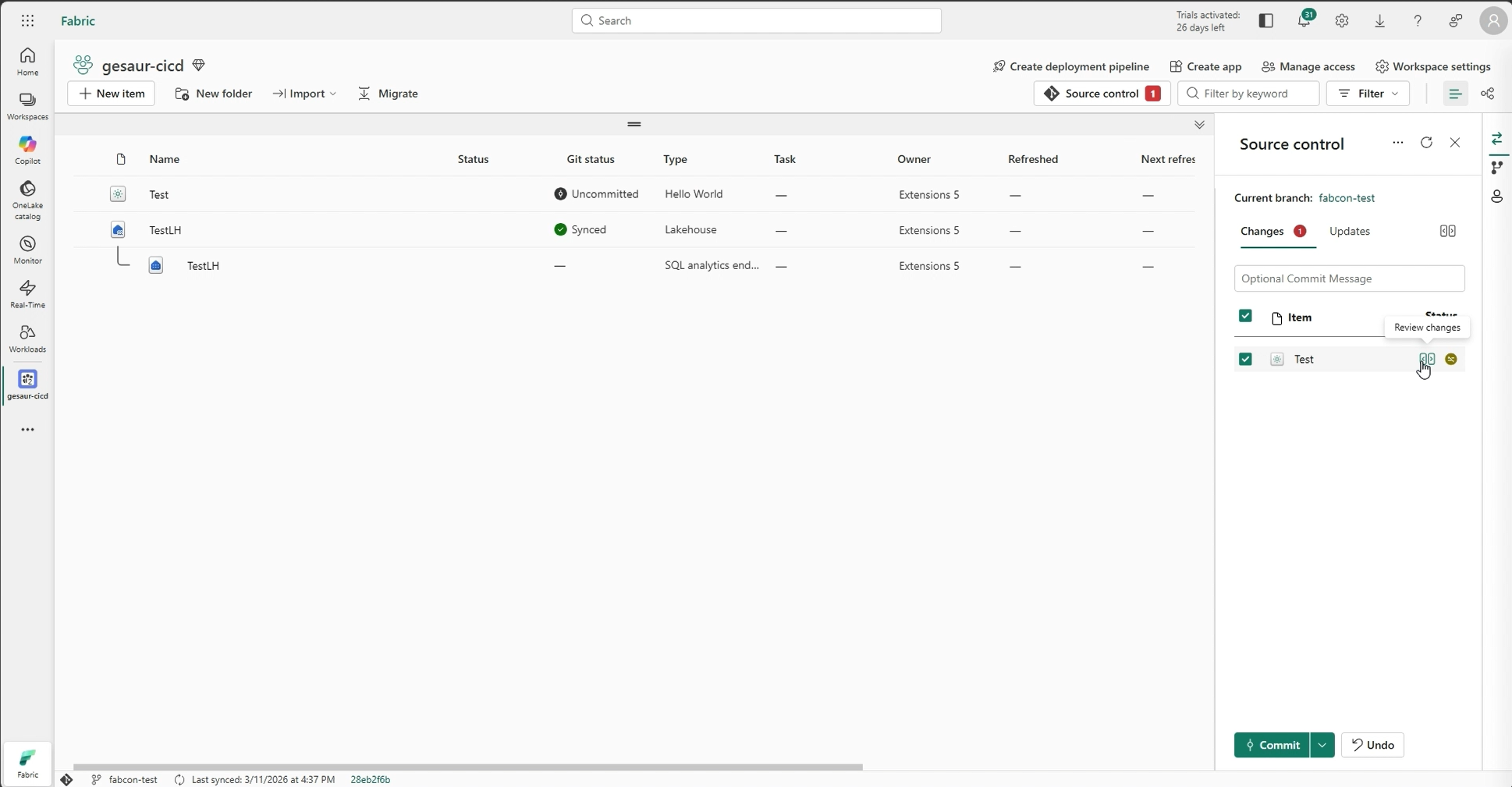
Task: Select the branches icon in right rail
Action: [x=1497, y=168]
